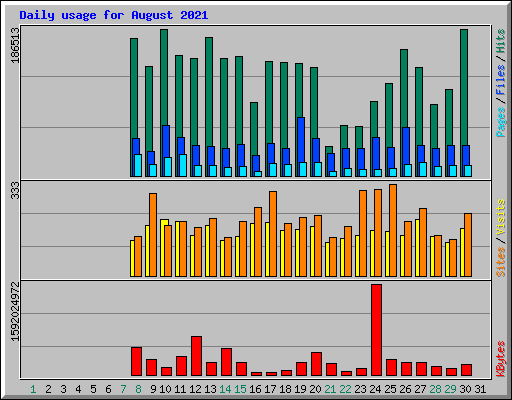Viewport: 512px width, 400px height.
Task: Click green day label 14 on the x-axis
Action: click(225, 389)
